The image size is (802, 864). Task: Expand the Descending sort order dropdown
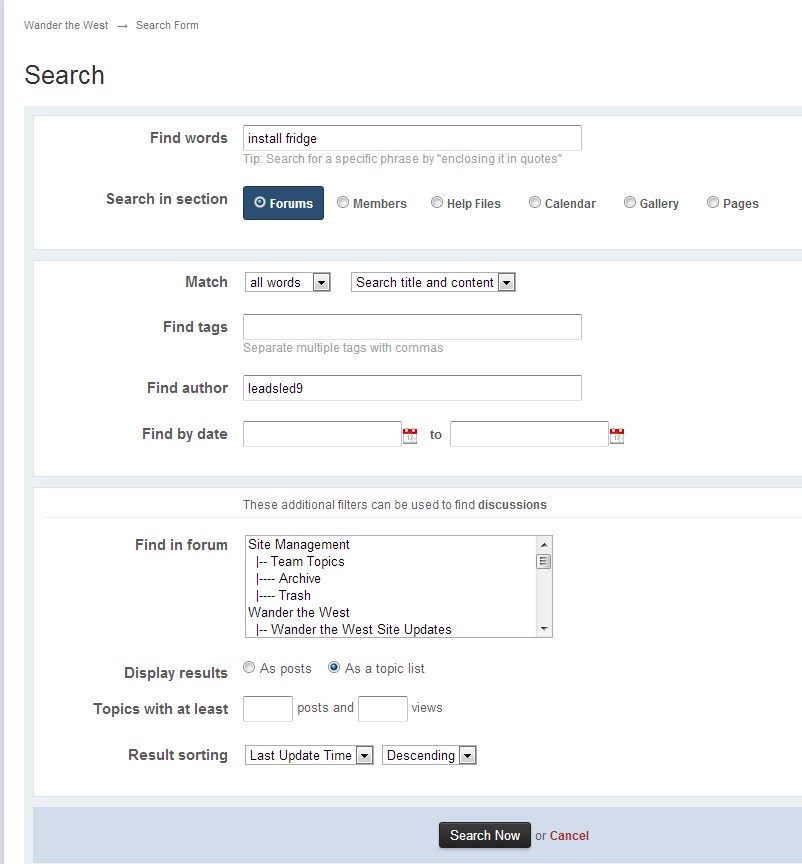point(429,756)
